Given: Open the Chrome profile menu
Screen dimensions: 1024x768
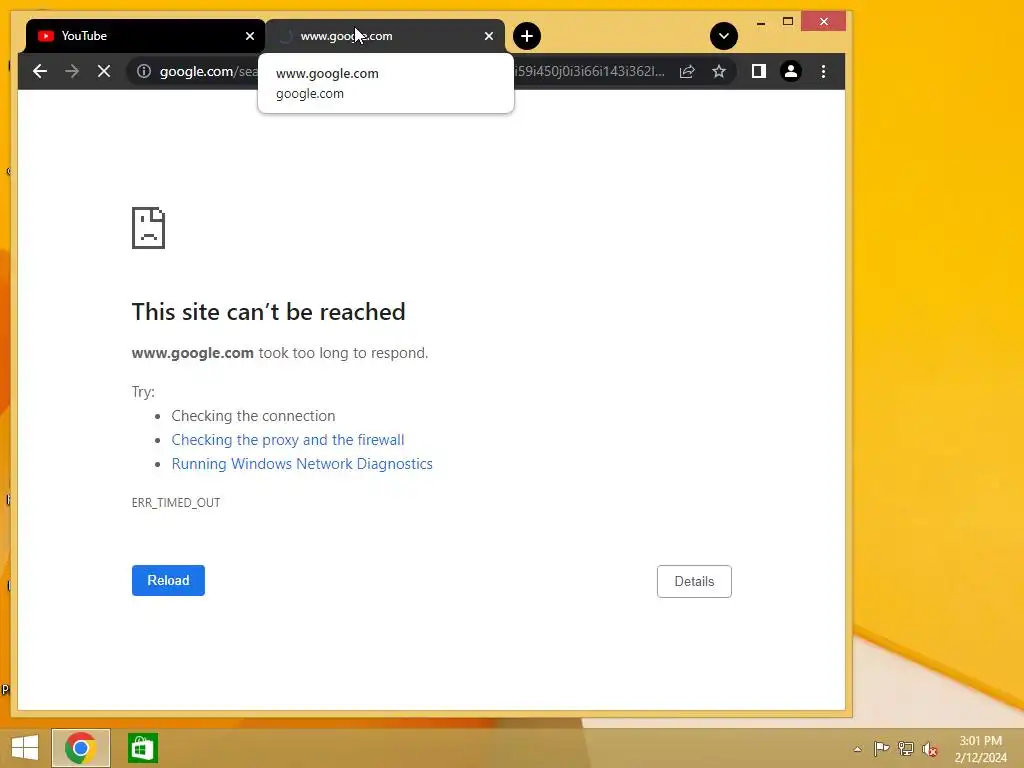Looking at the screenshot, I should [x=791, y=71].
